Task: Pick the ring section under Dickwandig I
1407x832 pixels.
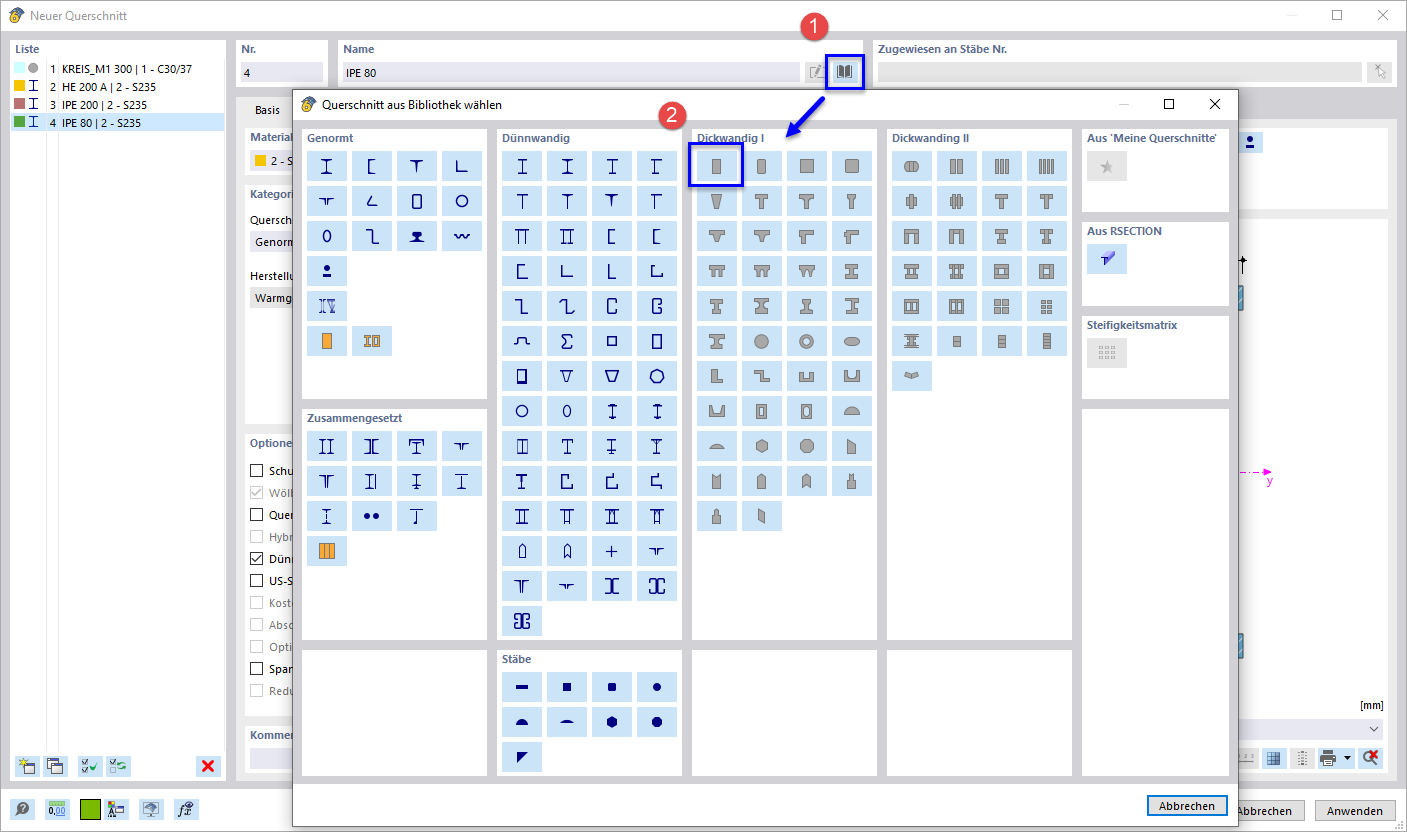Action: pos(807,341)
